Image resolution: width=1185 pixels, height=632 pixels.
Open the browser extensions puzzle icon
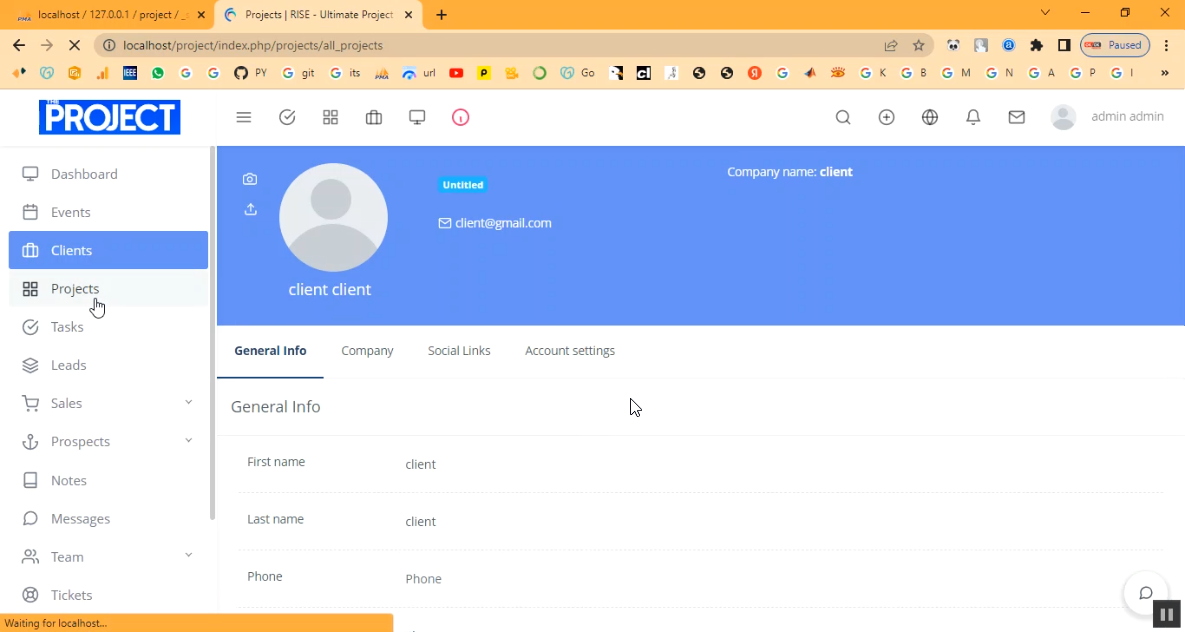[1036, 45]
